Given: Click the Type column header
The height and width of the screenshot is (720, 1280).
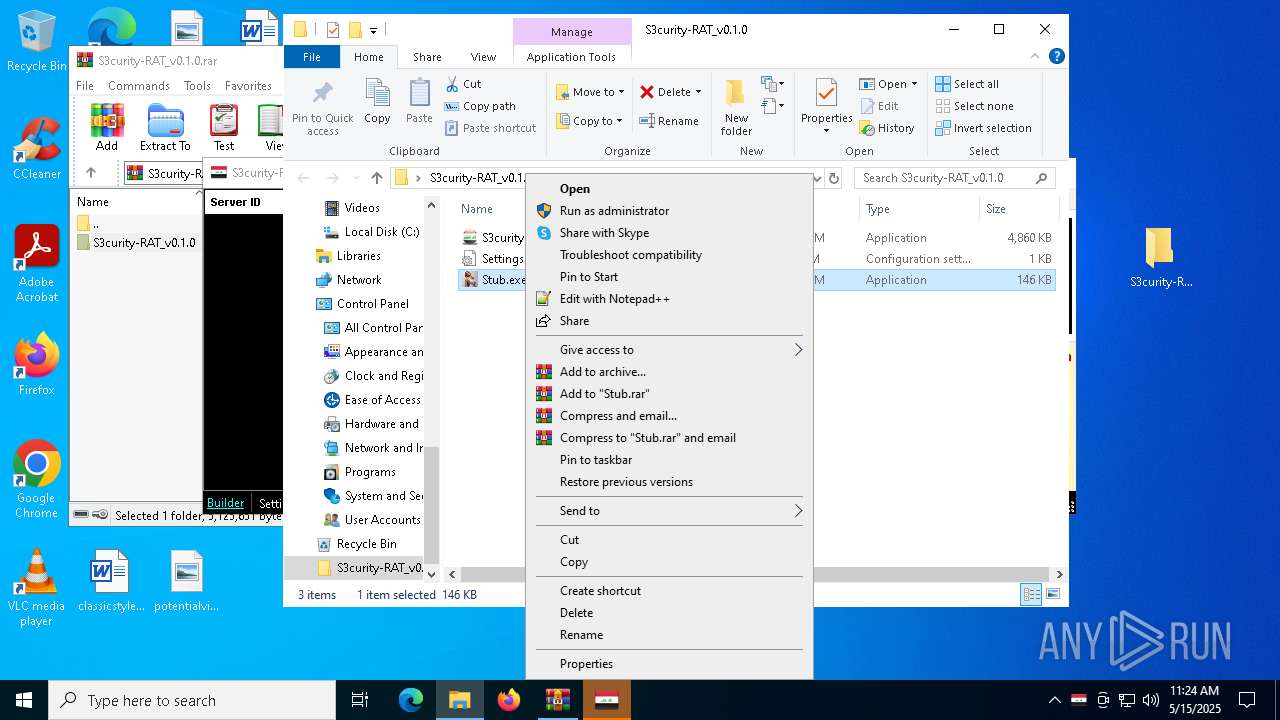Looking at the screenshot, I should [919, 209].
